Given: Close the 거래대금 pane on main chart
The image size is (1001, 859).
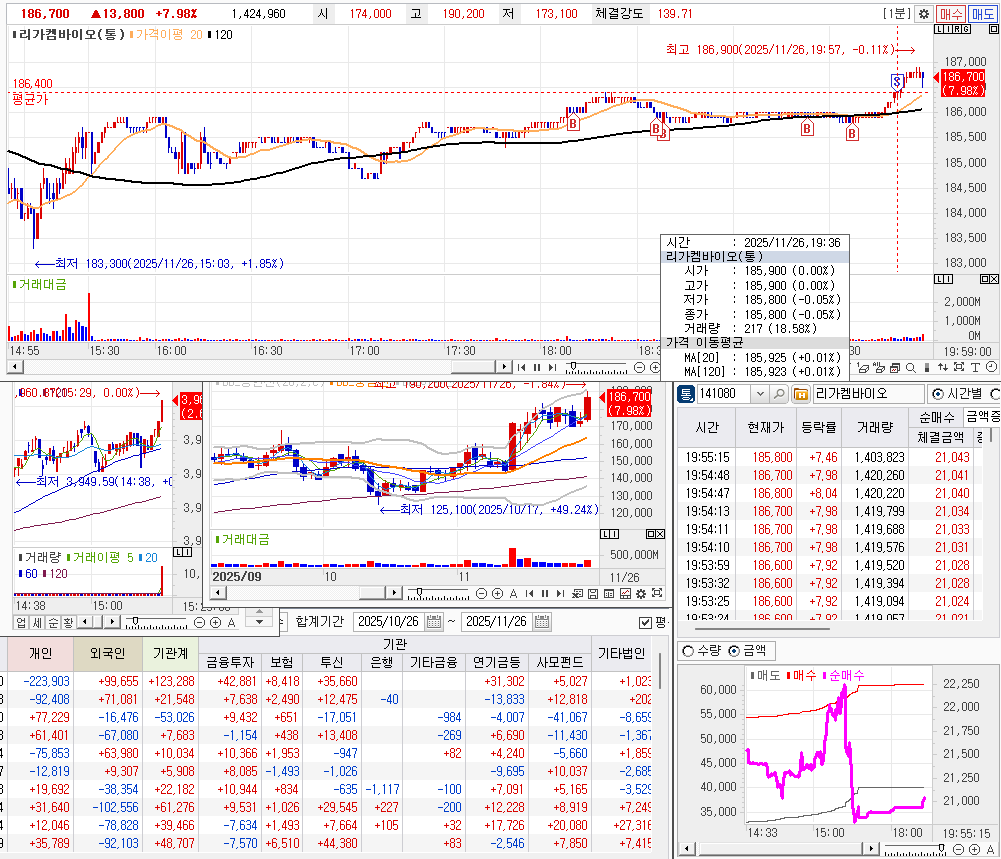Looking at the screenshot, I should click(x=993, y=279).
